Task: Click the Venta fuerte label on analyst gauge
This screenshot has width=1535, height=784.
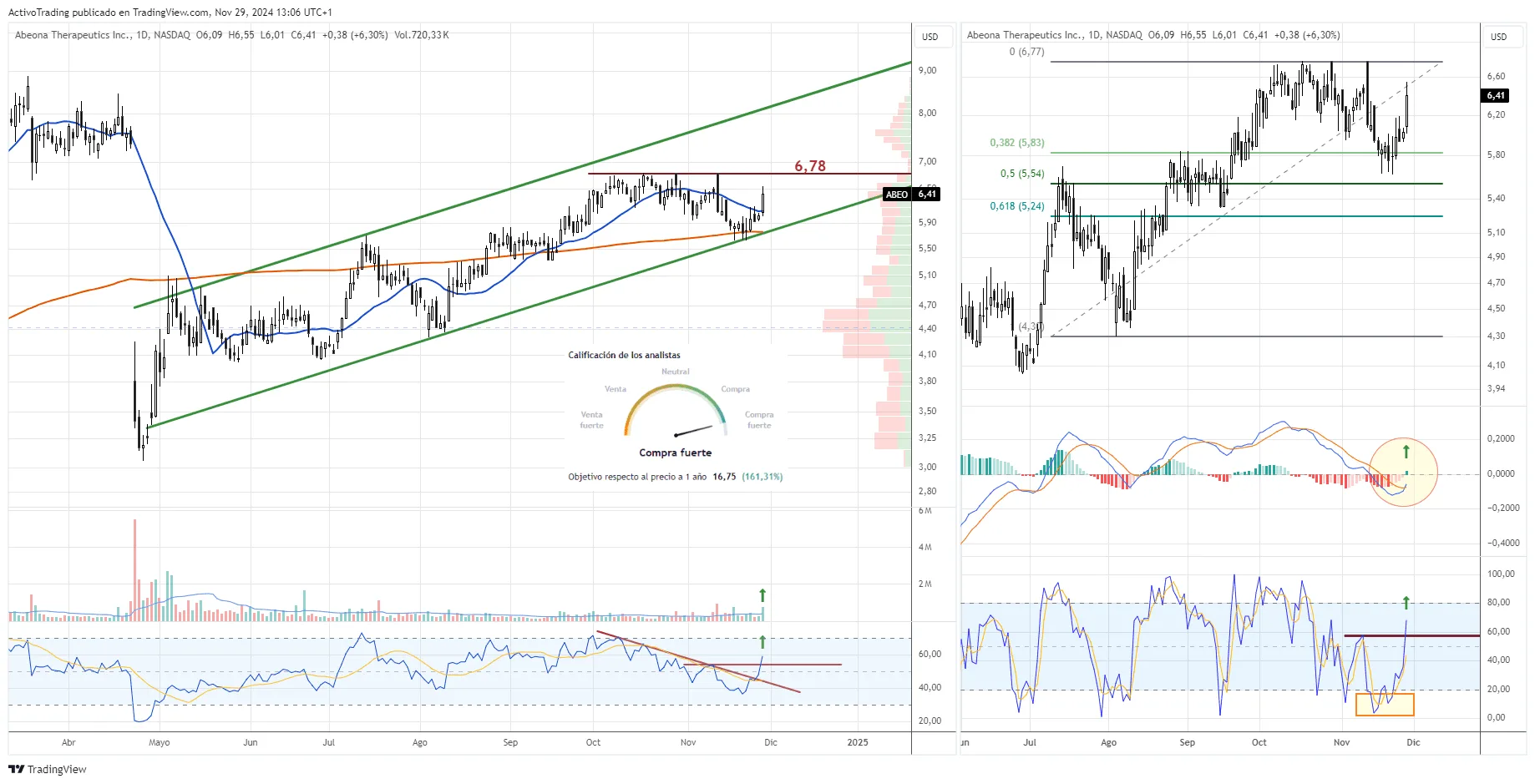Action: 591,420
